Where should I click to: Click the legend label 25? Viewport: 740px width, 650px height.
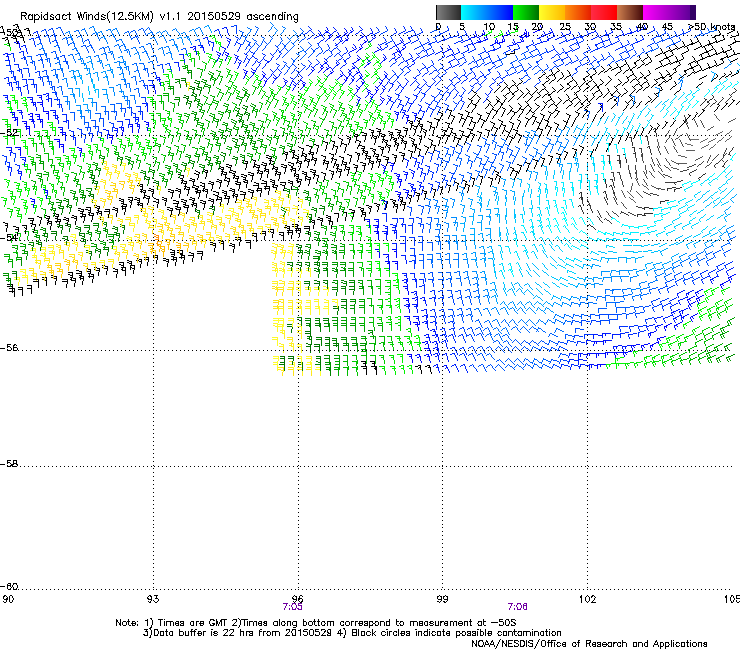point(565,27)
